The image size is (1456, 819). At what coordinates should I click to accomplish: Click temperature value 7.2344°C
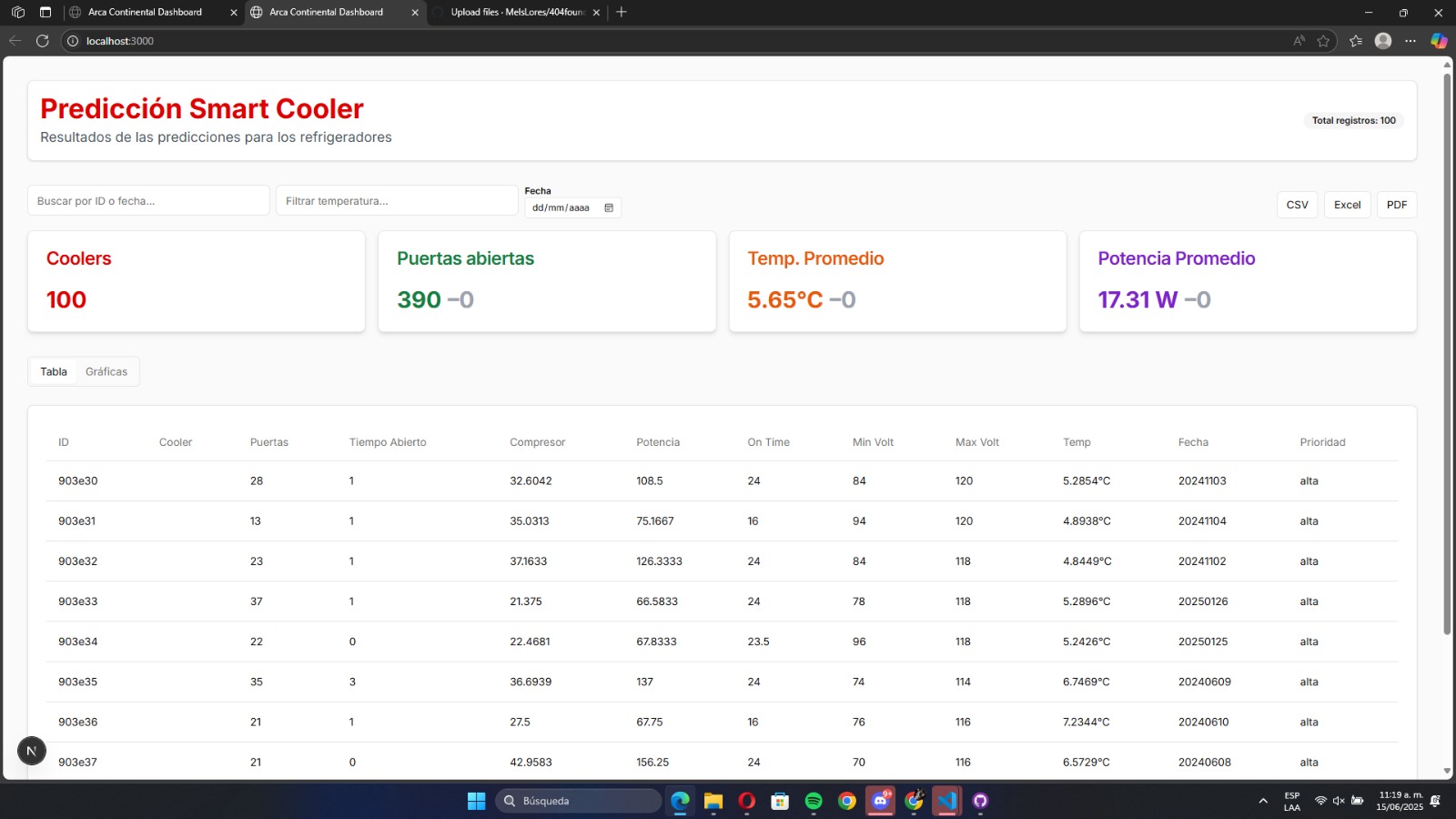[1086, 722]
